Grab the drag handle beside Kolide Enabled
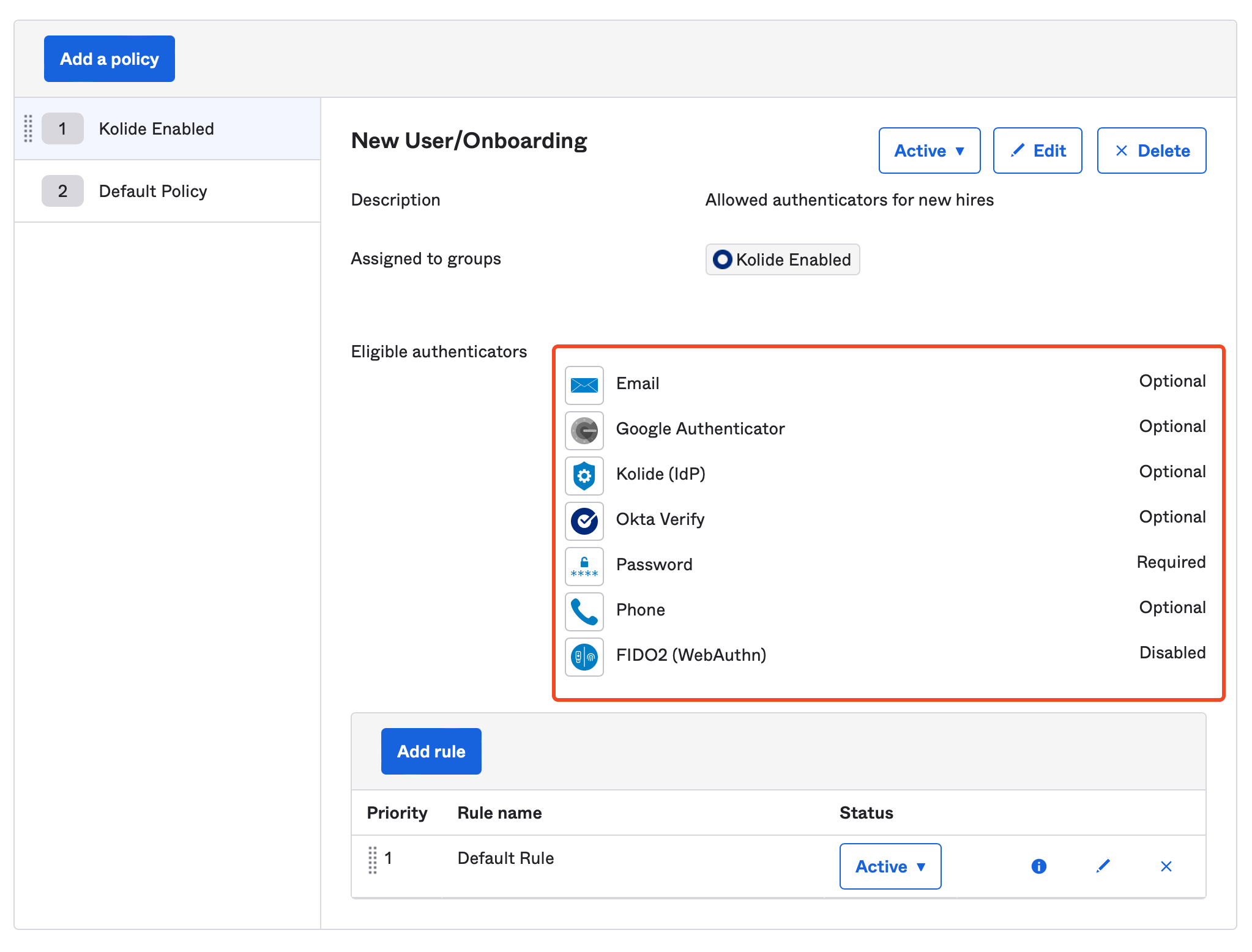The width and height of the screenshot is (1252, 952). coord(28,128)
